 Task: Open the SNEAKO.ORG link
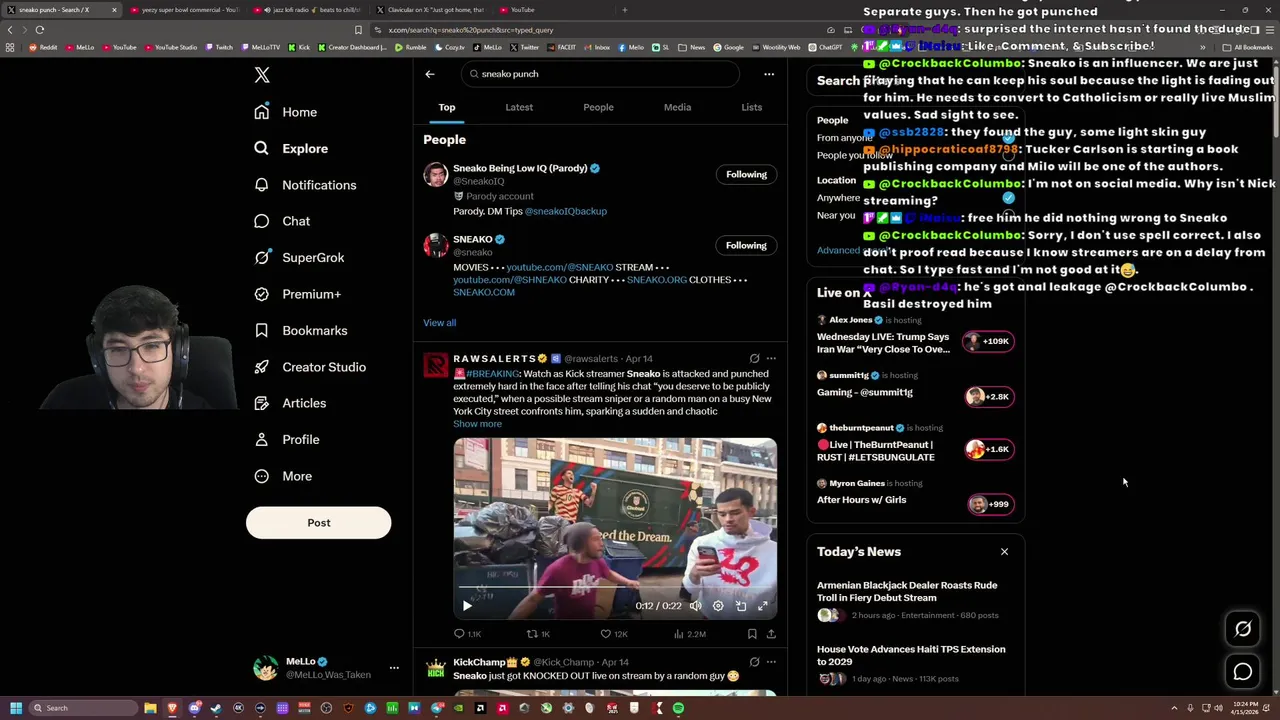657,280
